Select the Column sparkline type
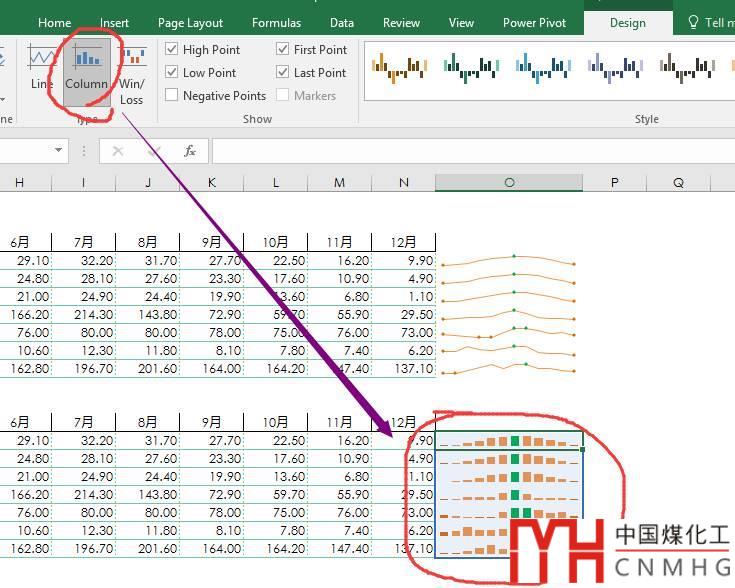735x588 pixels. point(87,68)
